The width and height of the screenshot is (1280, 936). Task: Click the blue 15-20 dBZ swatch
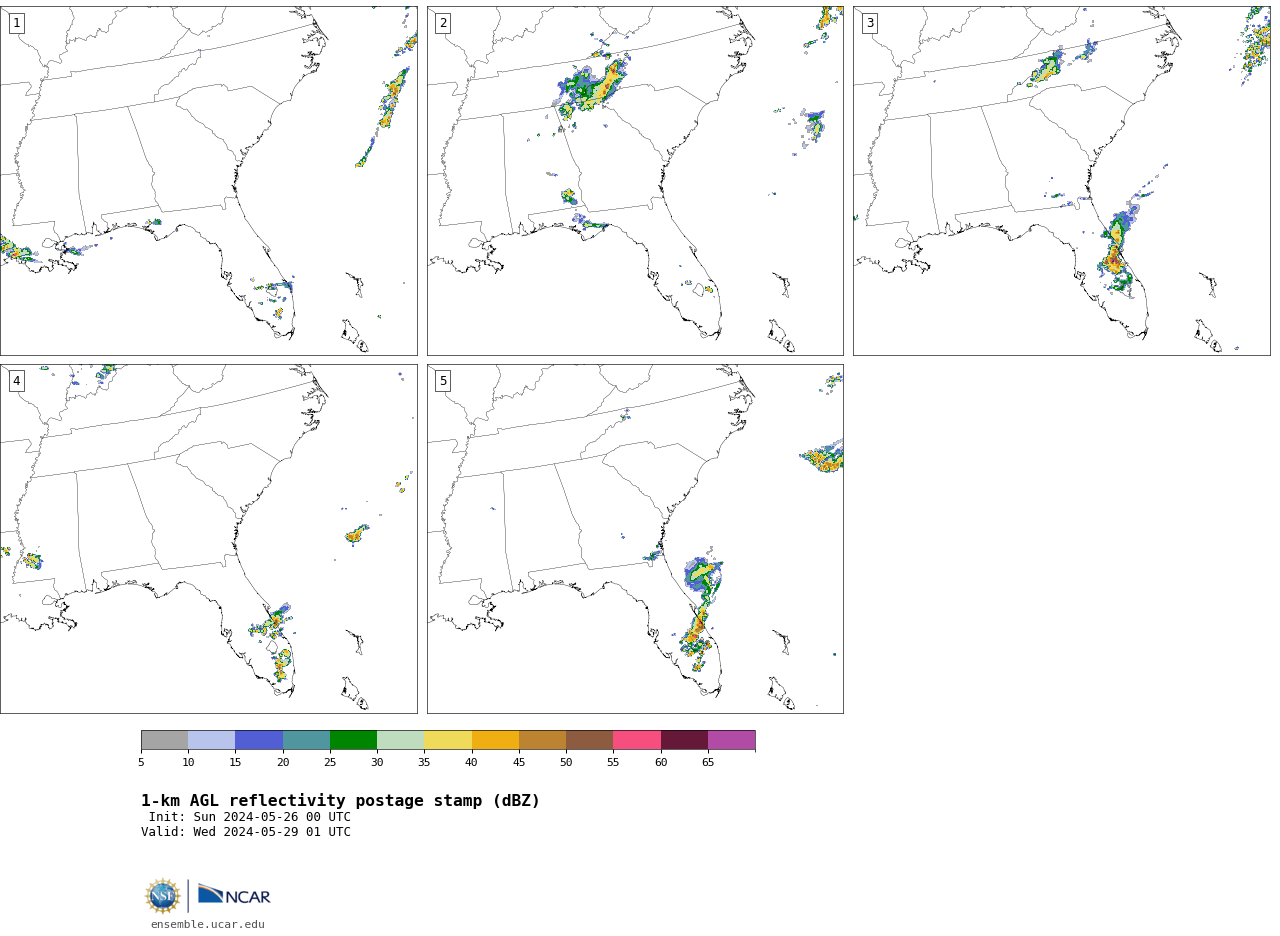coord(259,740)
